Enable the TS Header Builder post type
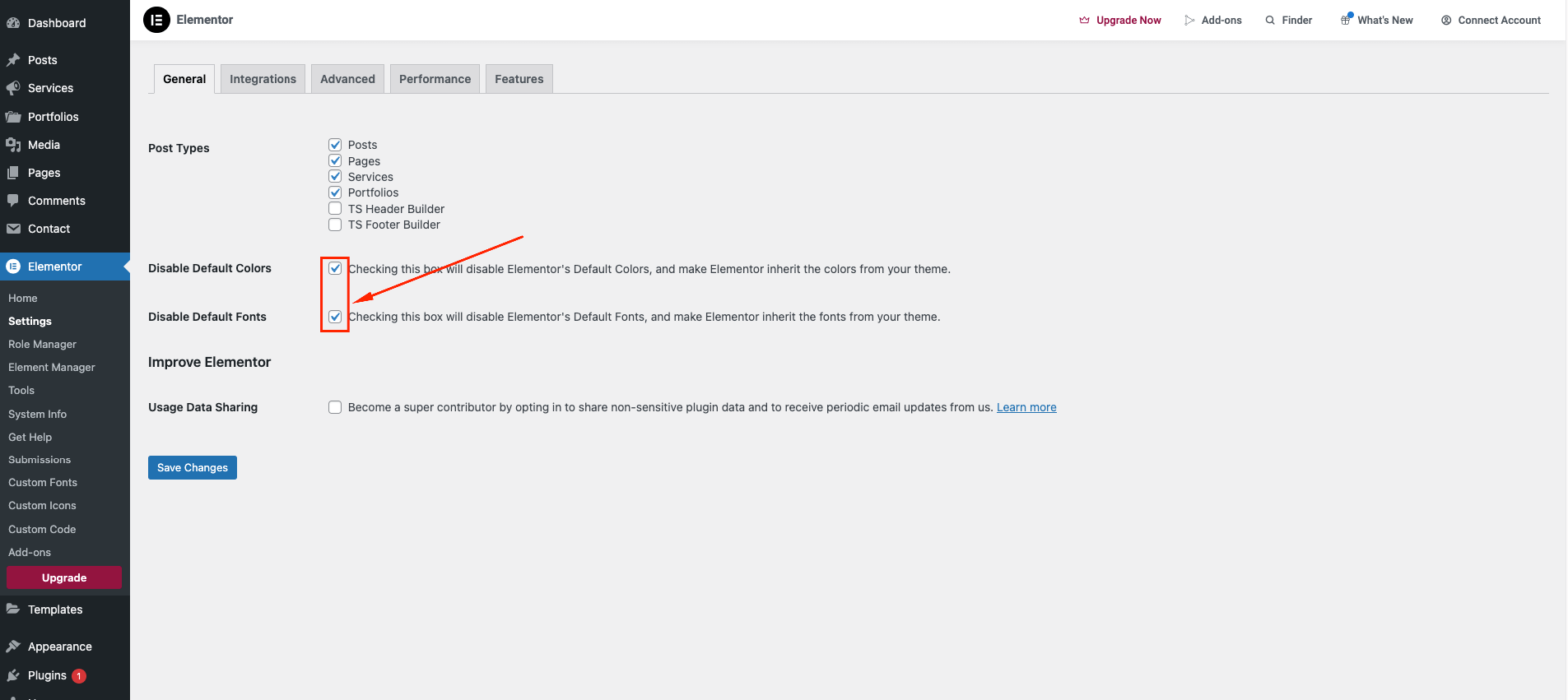The height and width of the screenshot is (700, 1568). point(335,209)
